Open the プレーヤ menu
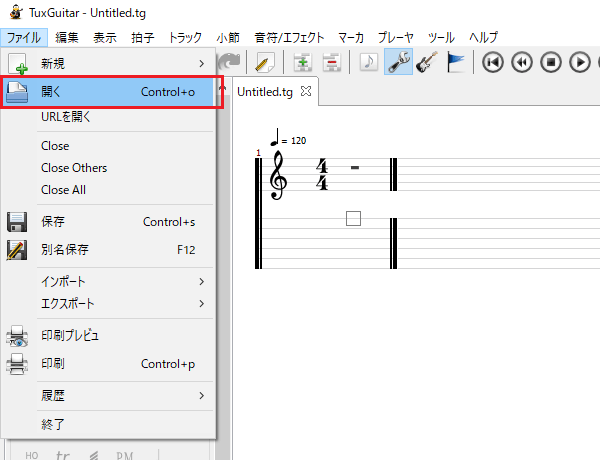 (396, 38)
